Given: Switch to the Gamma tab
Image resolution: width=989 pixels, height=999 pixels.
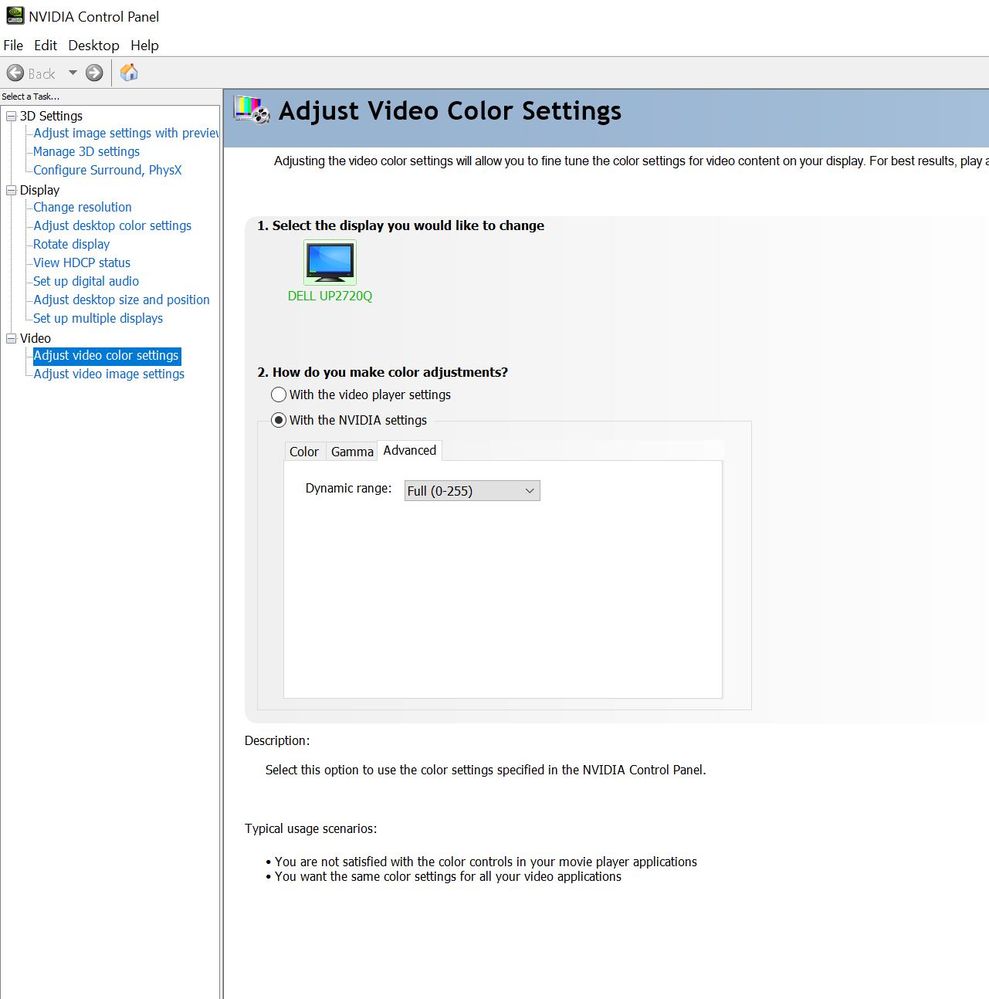Looking at the screenshot, I should 352,452.
